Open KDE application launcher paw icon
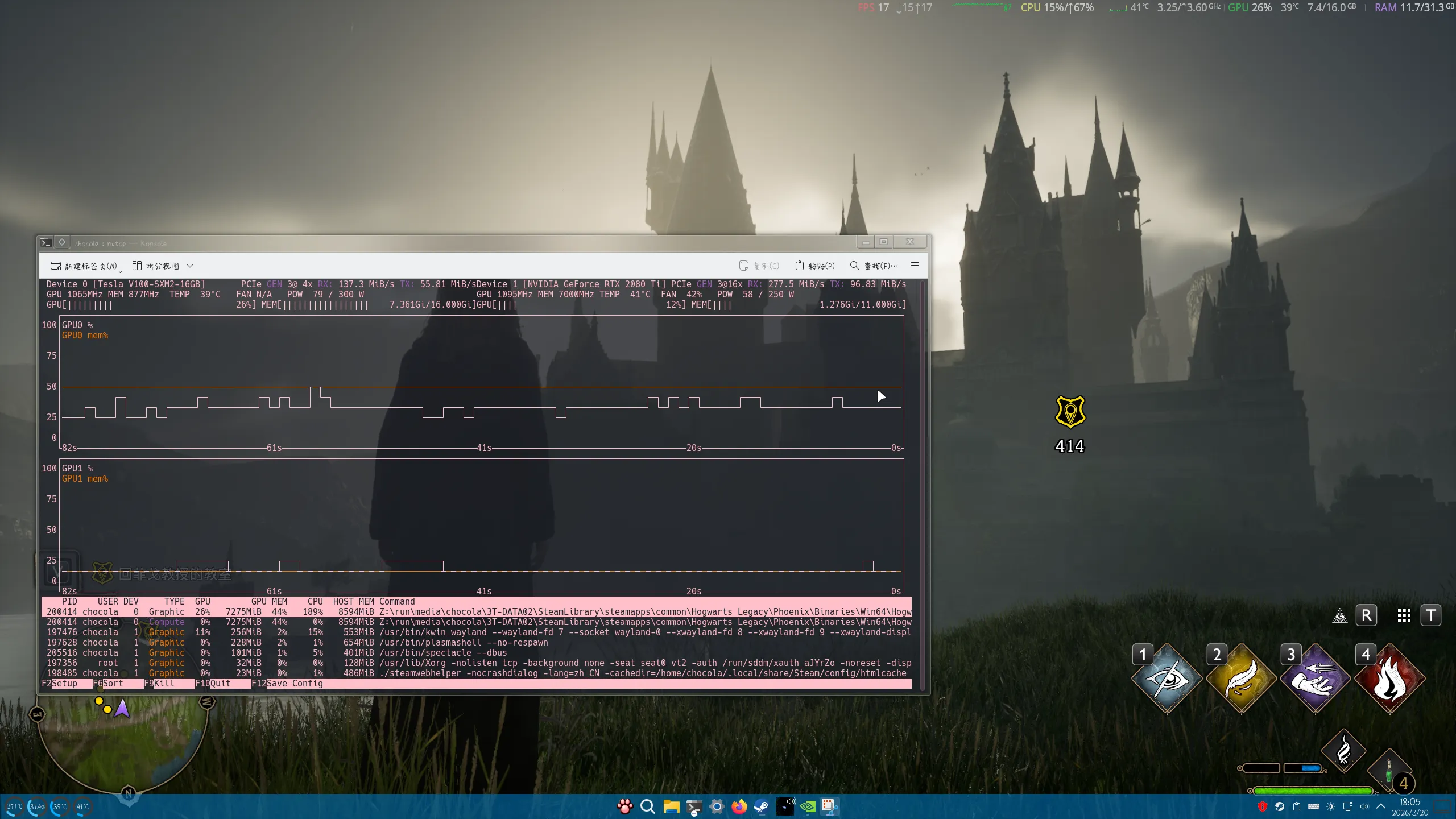Image resolution: width=1456 pixels, height=819 pixels. click(x=625, y=806)
